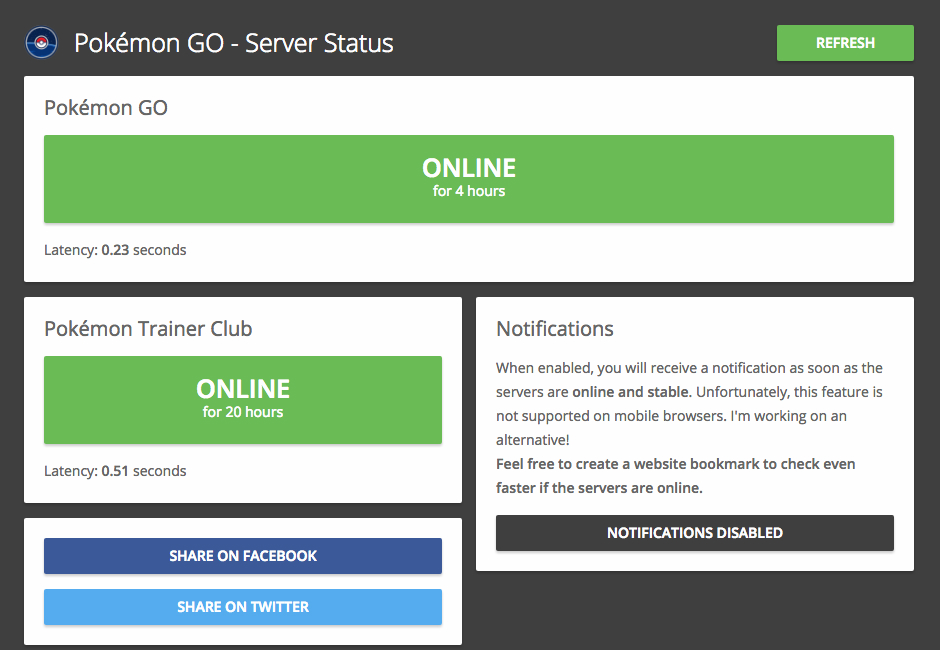This screenshot has width=940, height=650.
Task: Click 'for 20 hours' uptime text
Action: 243,412
